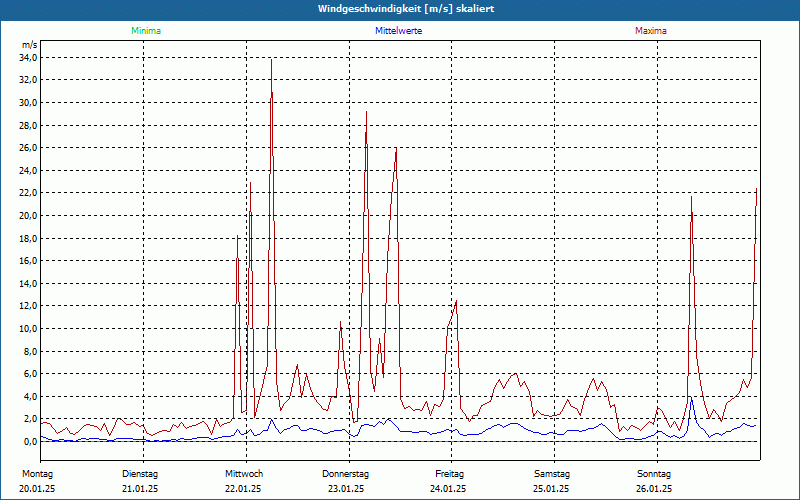The height and width of the screenshot is (500, 800).
Task: Click the 34,0 y-axis value
Action: (28, 58)
